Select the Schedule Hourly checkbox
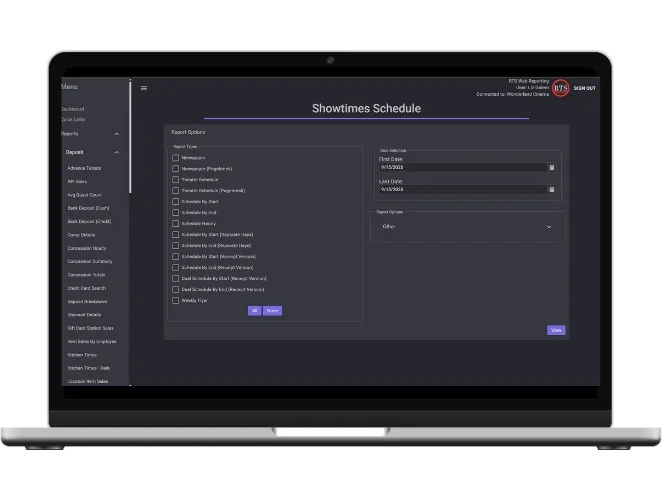 coord(176,223)
